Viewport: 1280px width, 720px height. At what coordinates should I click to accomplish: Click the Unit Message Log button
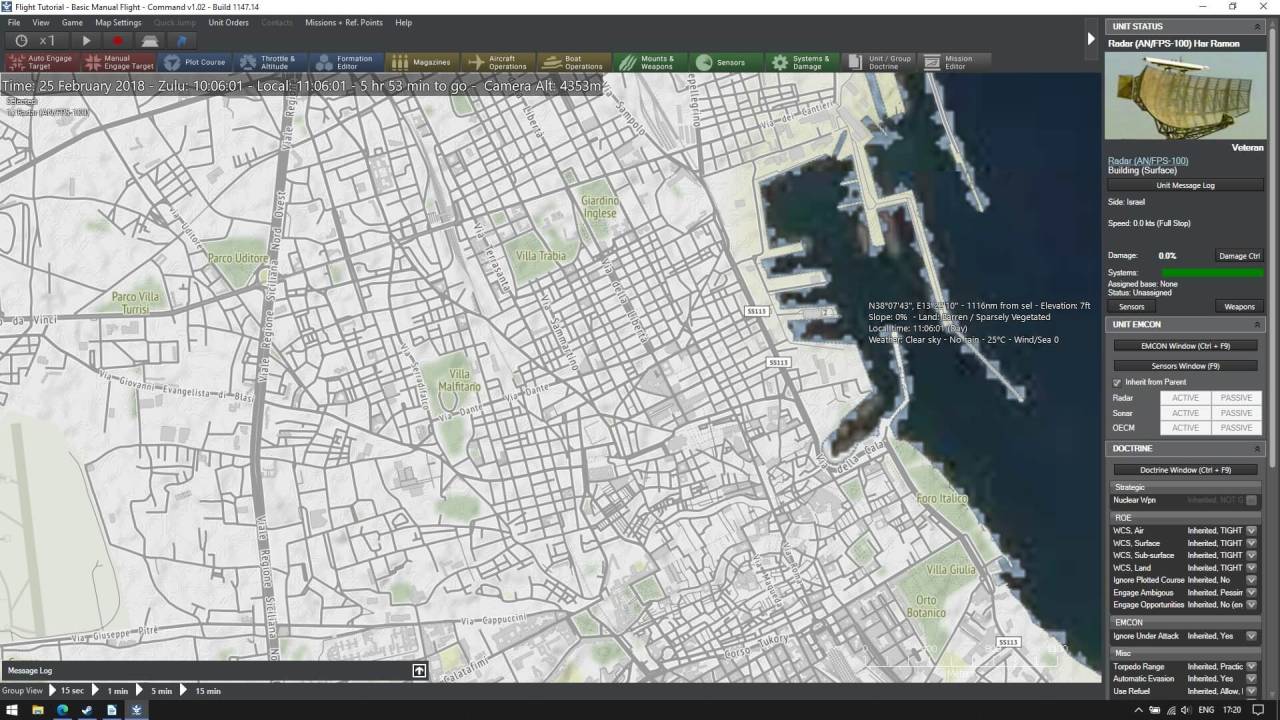pyautogui.click(x=1185, y=185)
